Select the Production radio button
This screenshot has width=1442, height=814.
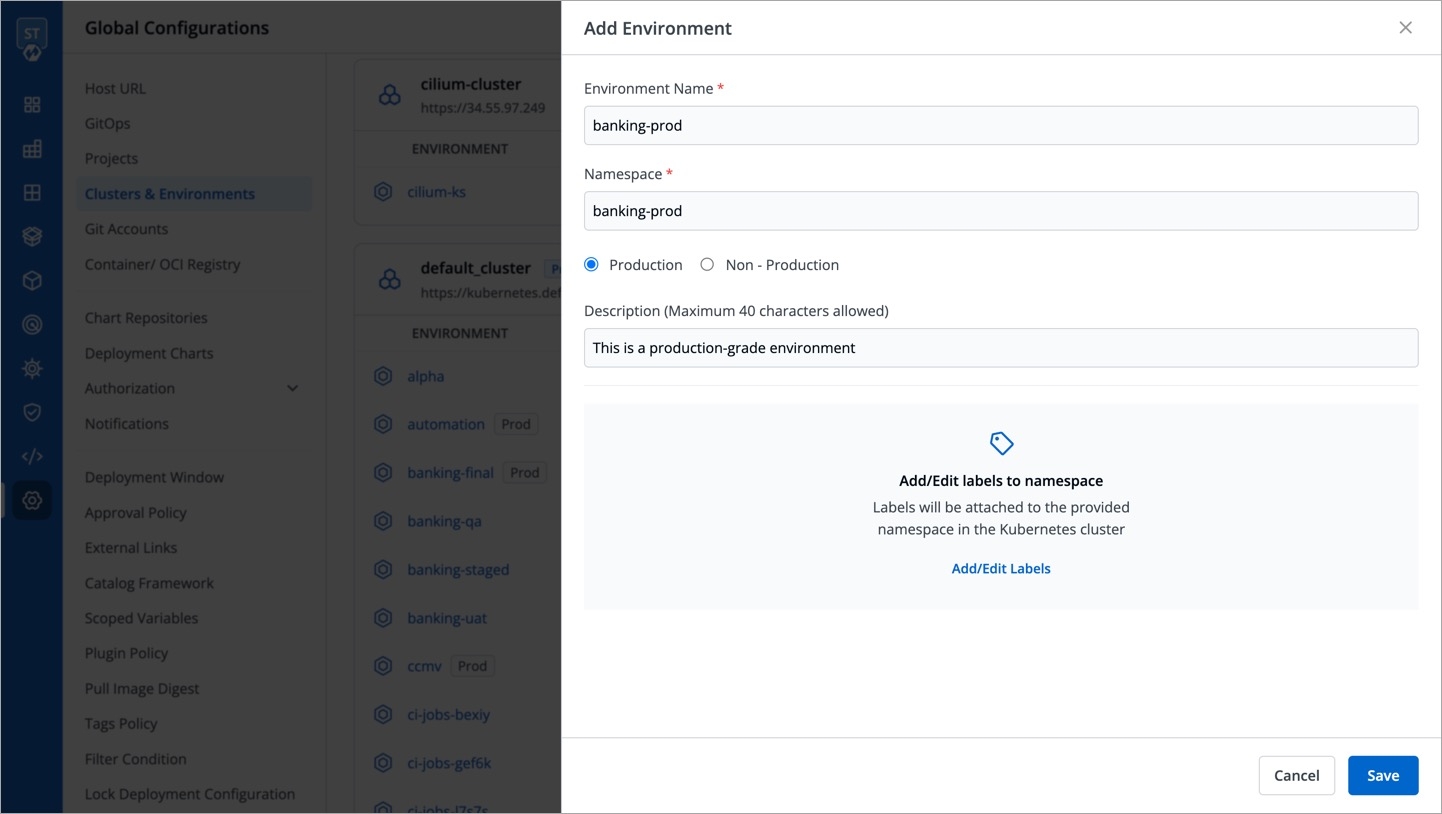591,265
